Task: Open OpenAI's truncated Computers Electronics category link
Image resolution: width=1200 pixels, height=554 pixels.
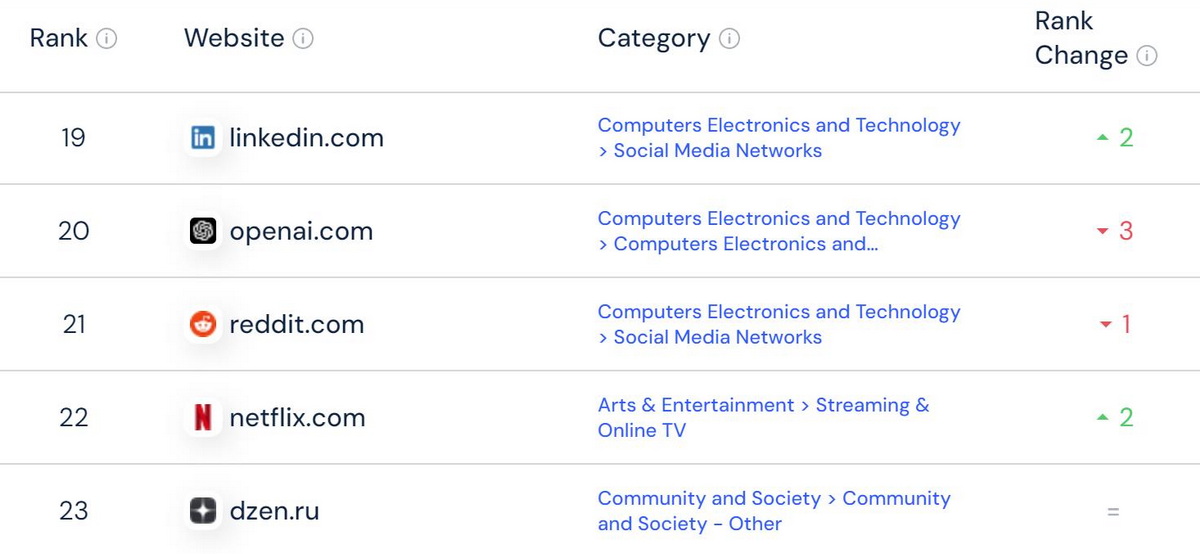Action: (745, 244)
